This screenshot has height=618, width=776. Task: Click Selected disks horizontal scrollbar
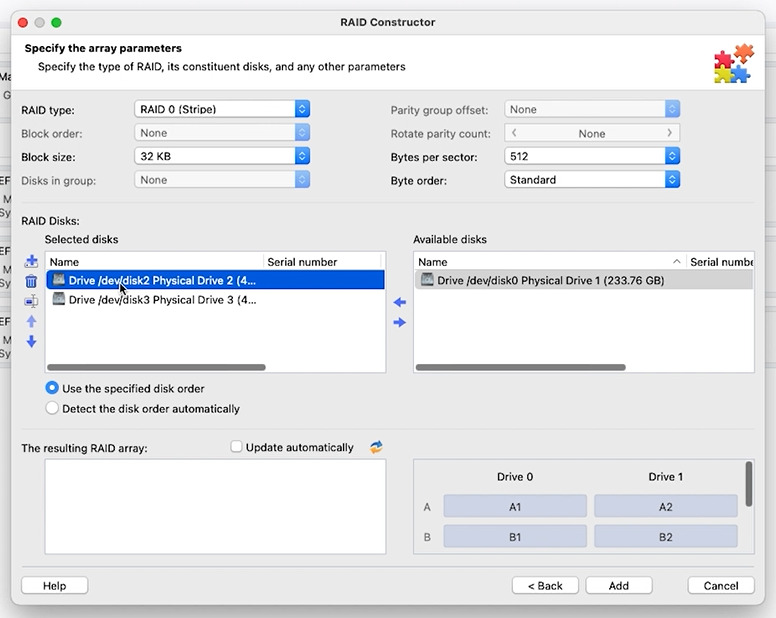[156, 367]
